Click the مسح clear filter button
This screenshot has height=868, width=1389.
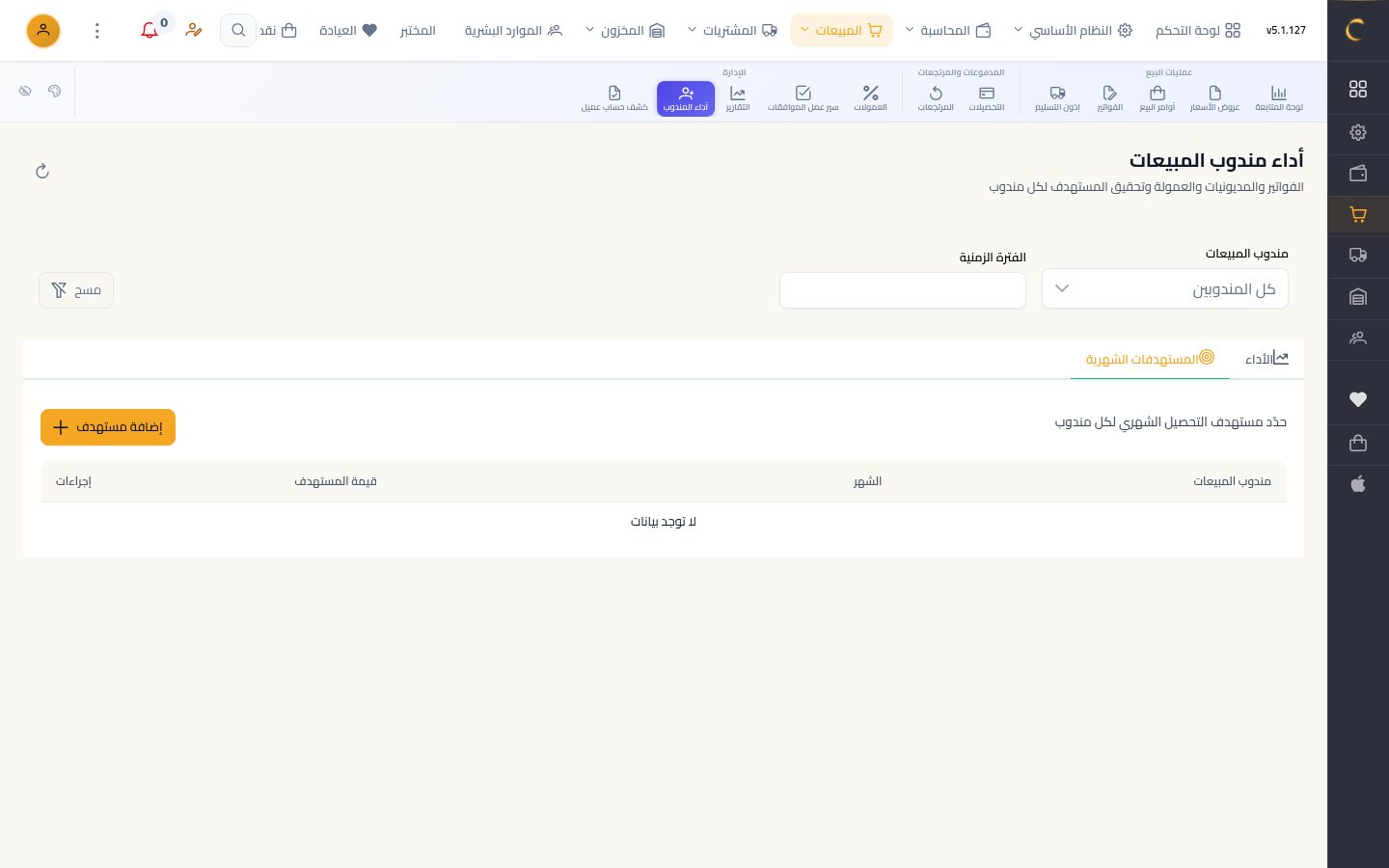click(x=76, y=290)
